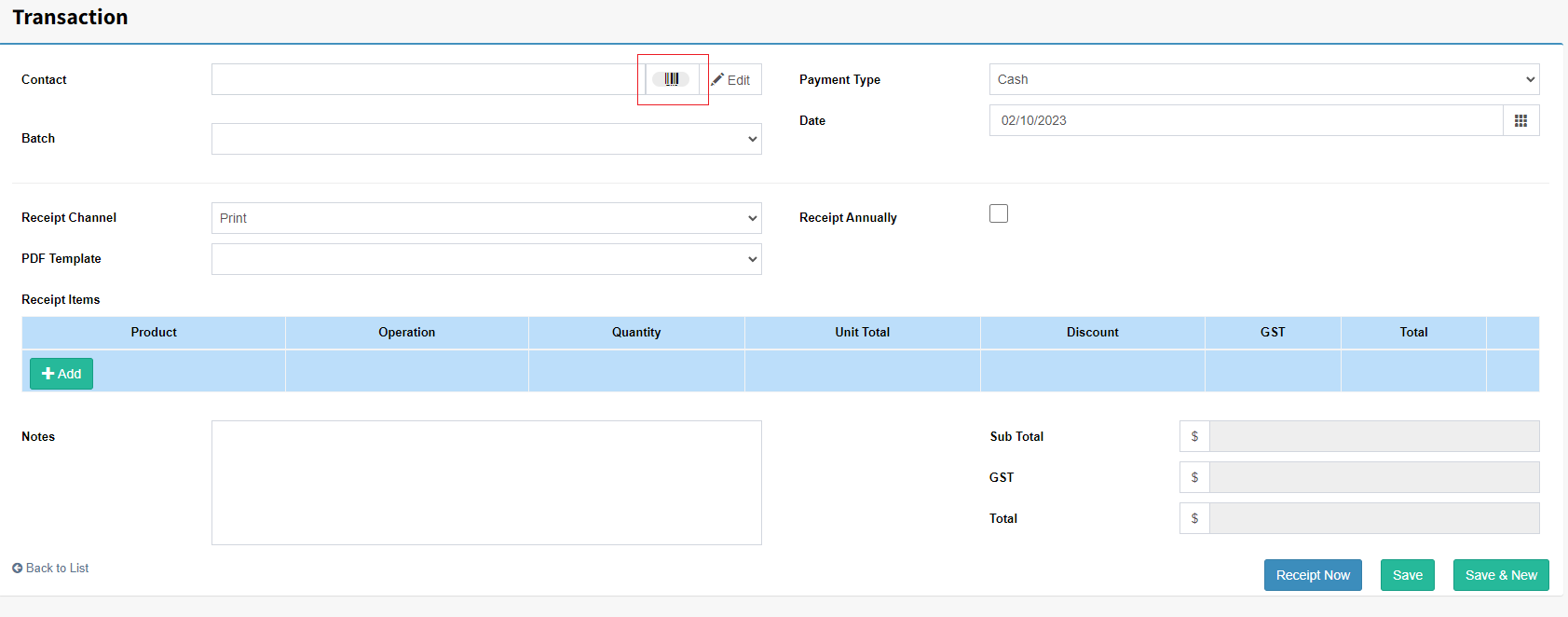Image resolution: width=1568 pixels, height=617 pixels.
Task: Click into the Contact text field
Action: (x=428, y=79)
